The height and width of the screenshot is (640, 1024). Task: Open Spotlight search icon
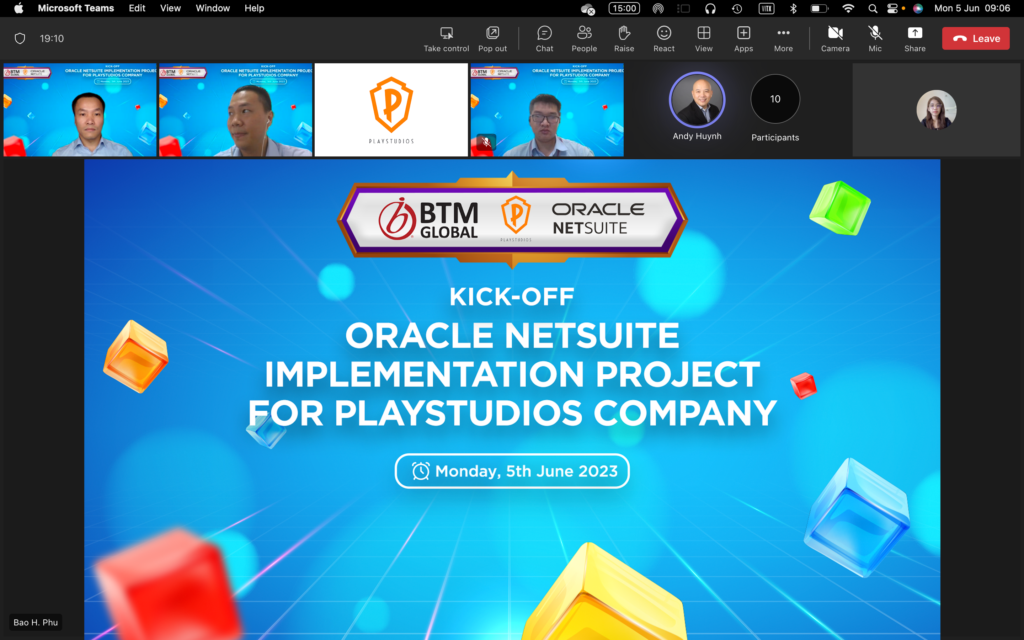872,8
